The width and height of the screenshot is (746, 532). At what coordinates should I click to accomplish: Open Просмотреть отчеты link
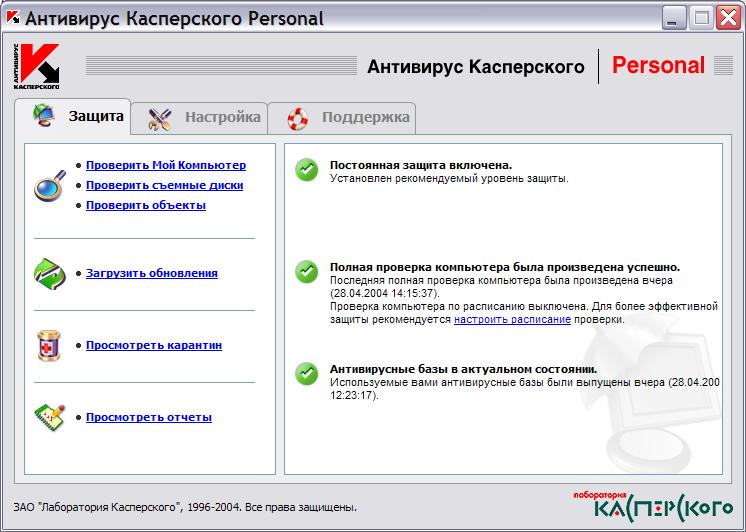(x=149, y=417)
